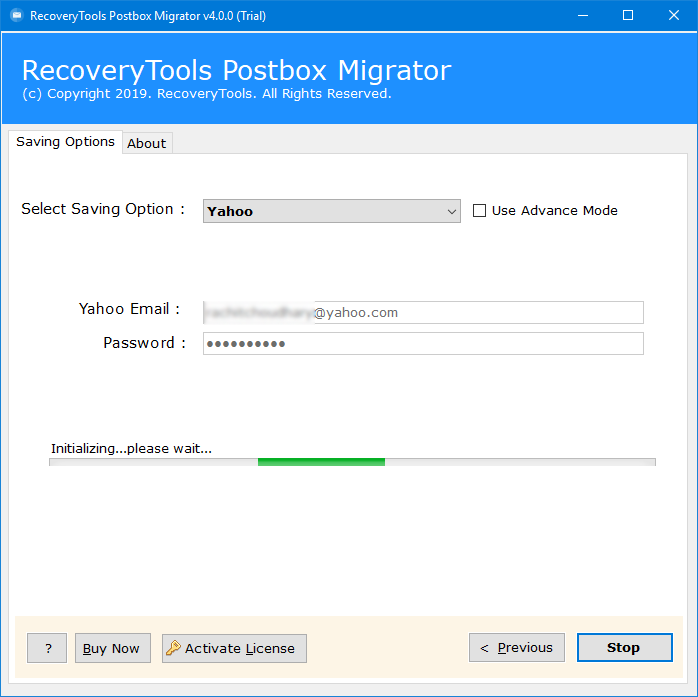The width and height of the screenshot is (698, 697).
Task: Close the Postbox Migrator window
Action: pyautogui.click(x=674, y=16)
